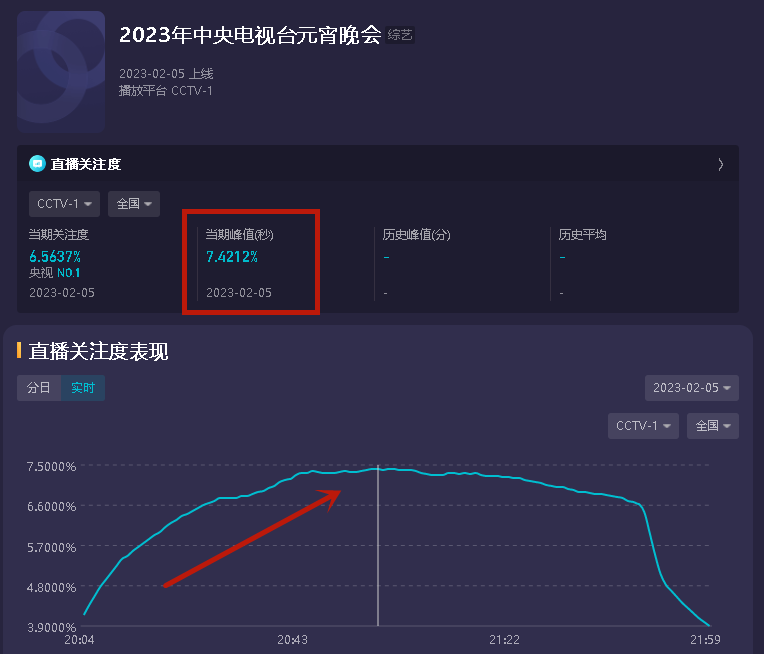The height and width of the screenshot is (654, 764).
Task: Click the 历史平均 label
Action: [582, 235]
